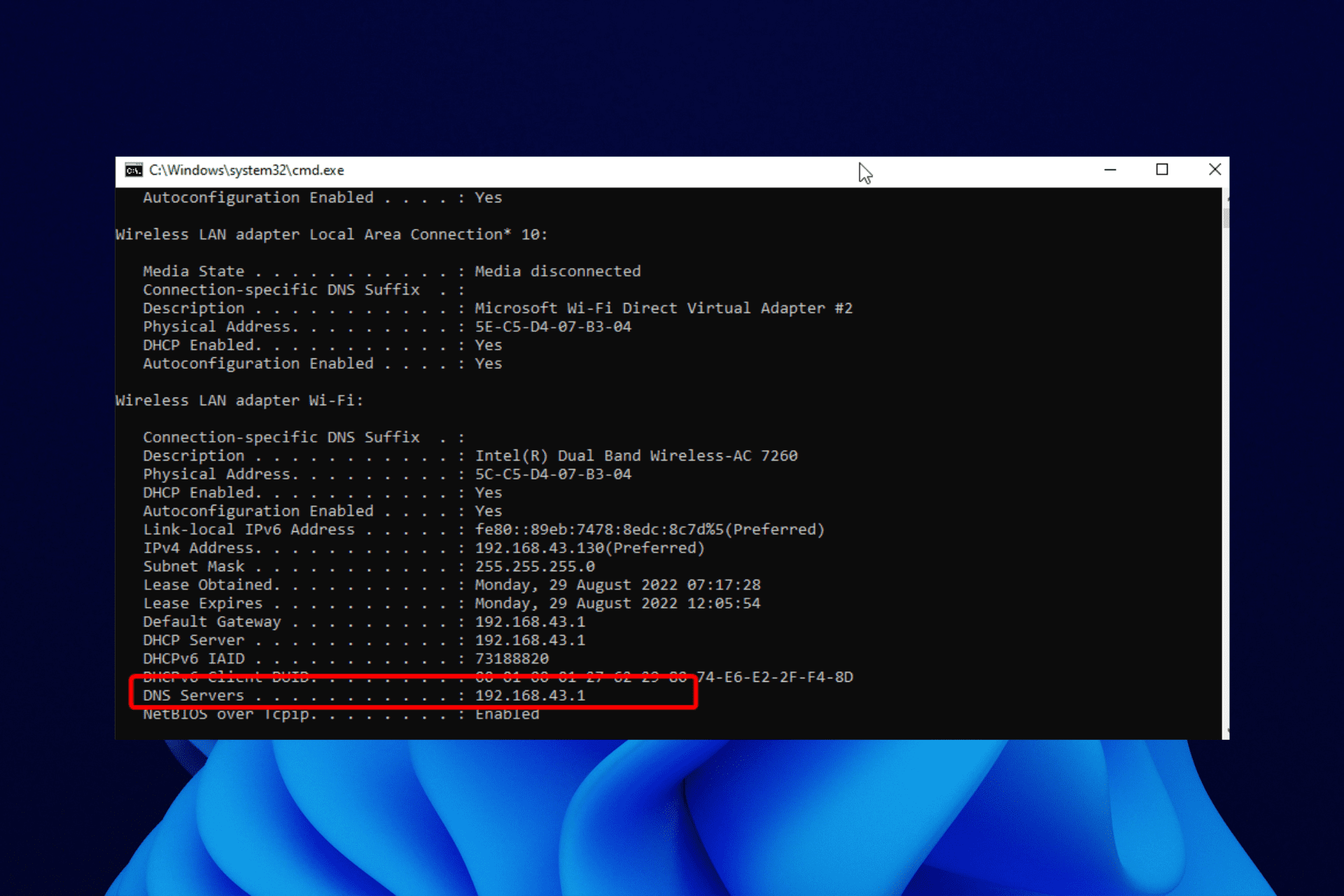
Task: Click NetBIOS over Tcpip Enabled value
Action: point(507,714)
